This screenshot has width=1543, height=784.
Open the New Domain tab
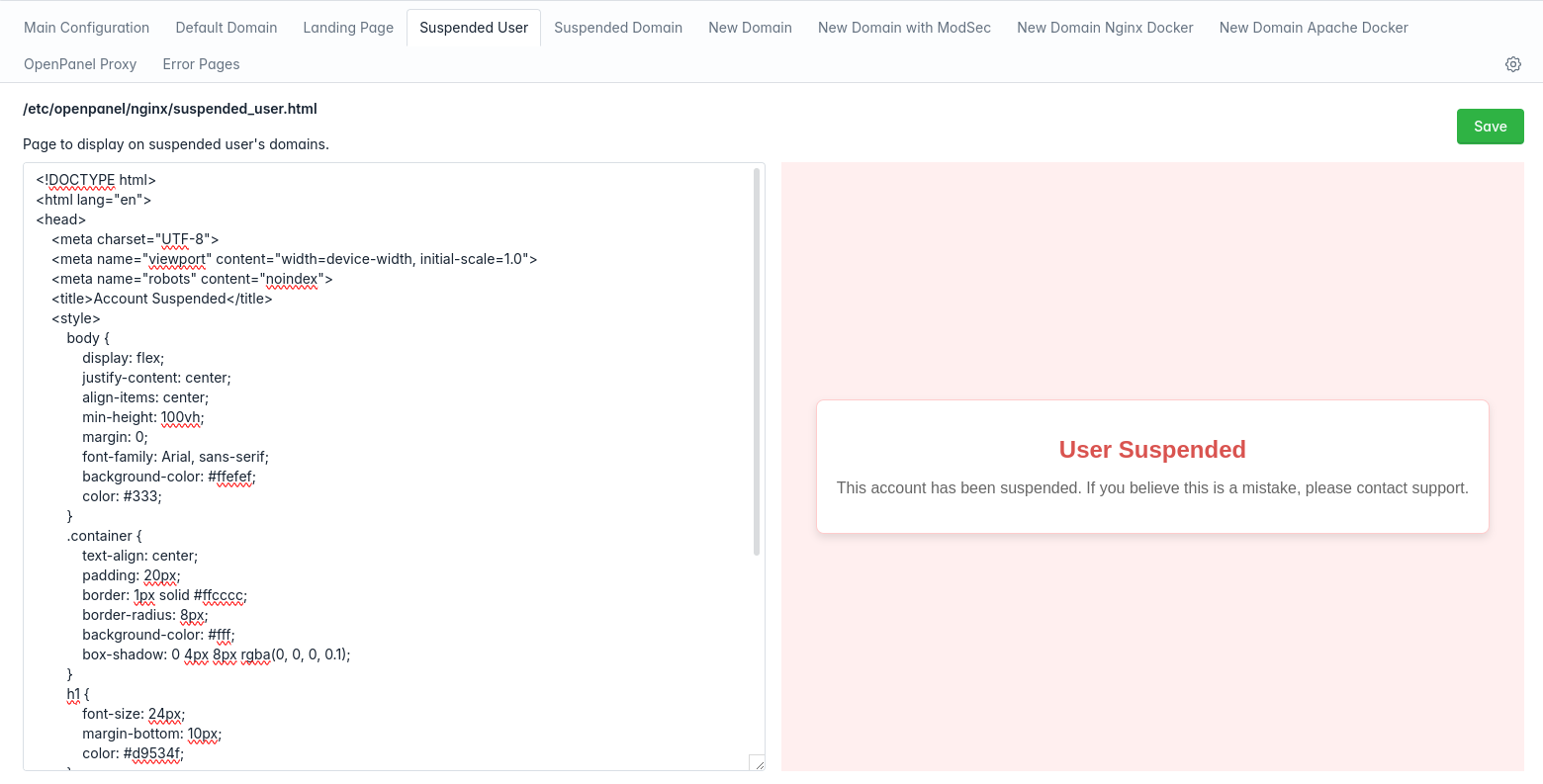[750, 28]
